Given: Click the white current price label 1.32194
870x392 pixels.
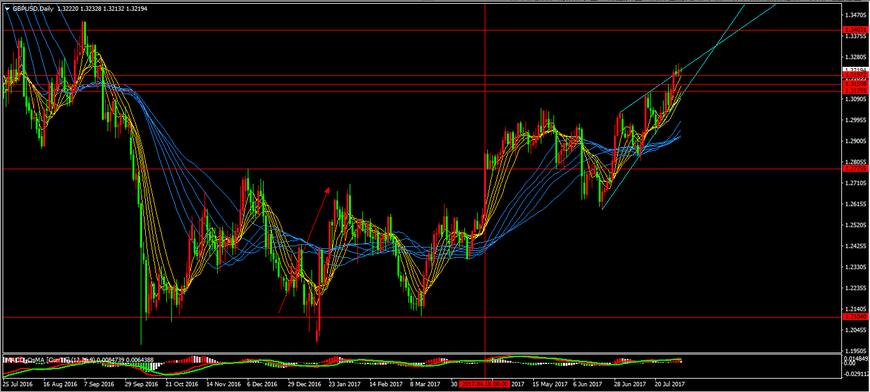Looking at the screenshot, I should pyautogui.click(x=856, y=69).
